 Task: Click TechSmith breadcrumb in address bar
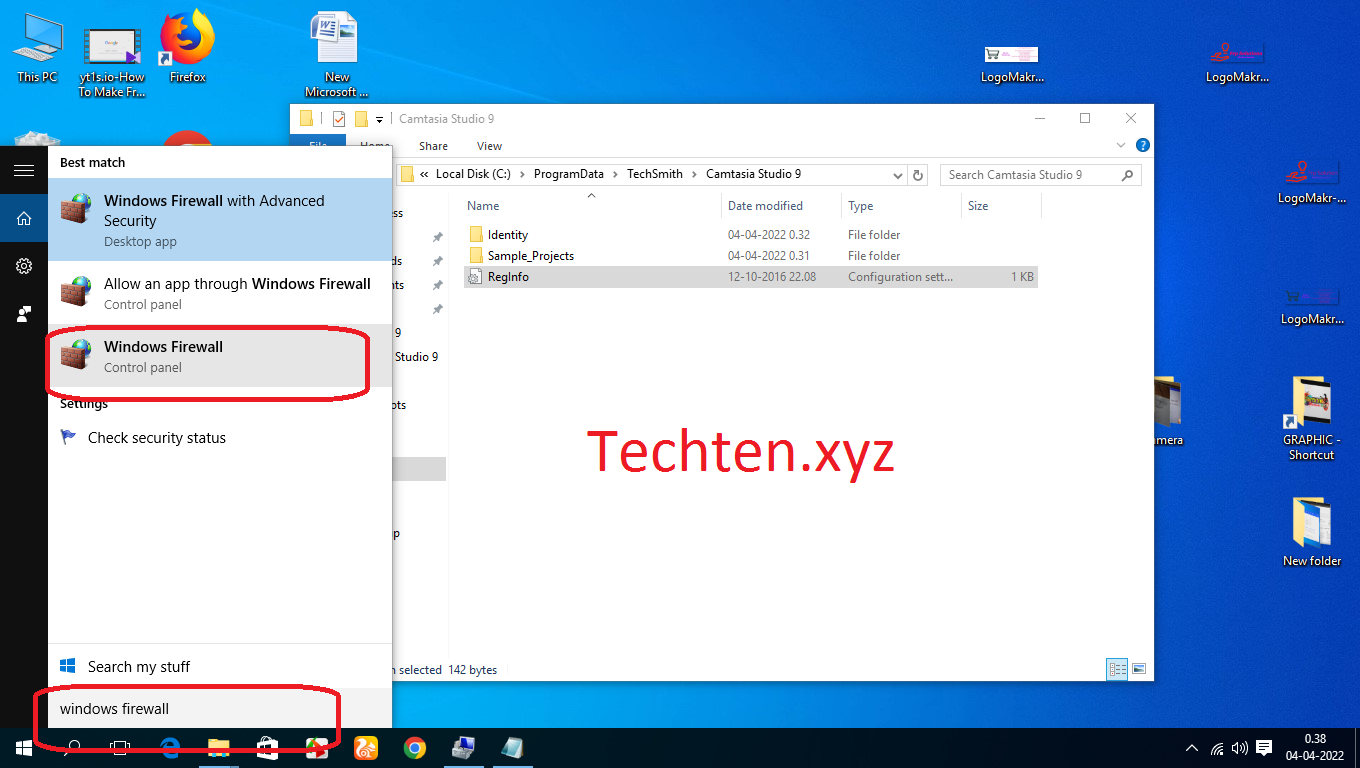coord(654,174)
